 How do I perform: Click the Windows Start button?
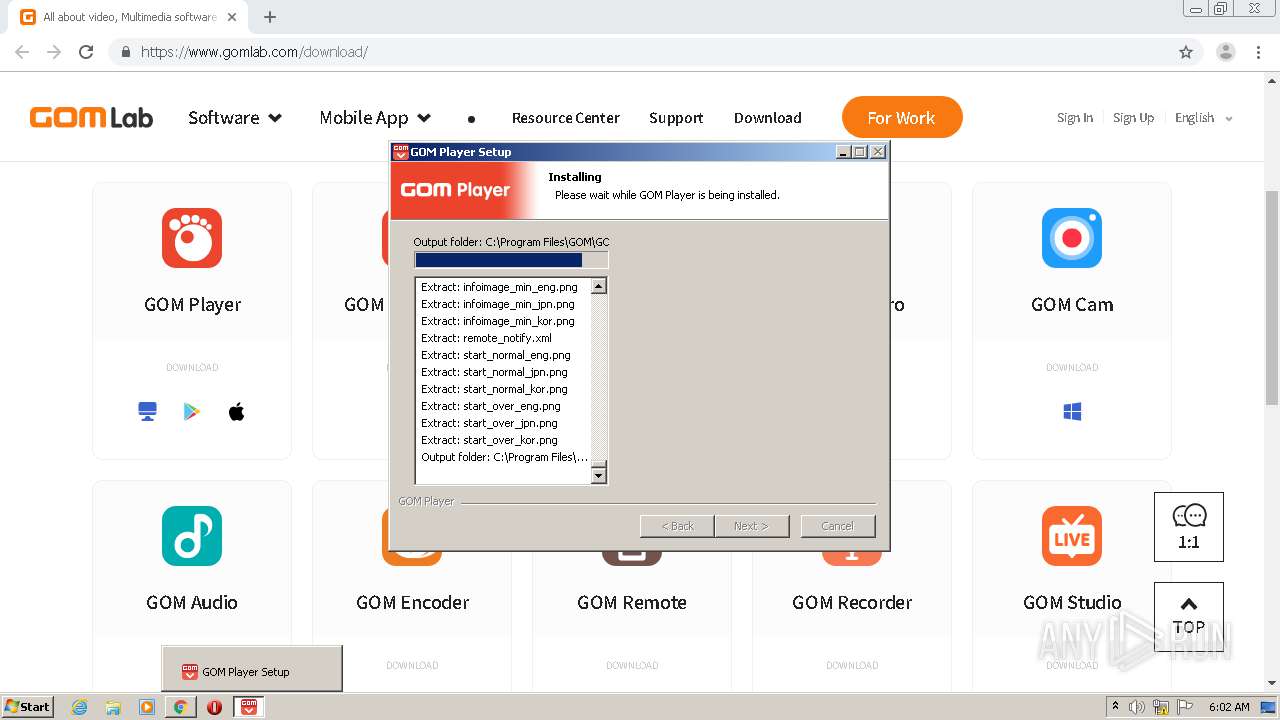click(27, 707)
